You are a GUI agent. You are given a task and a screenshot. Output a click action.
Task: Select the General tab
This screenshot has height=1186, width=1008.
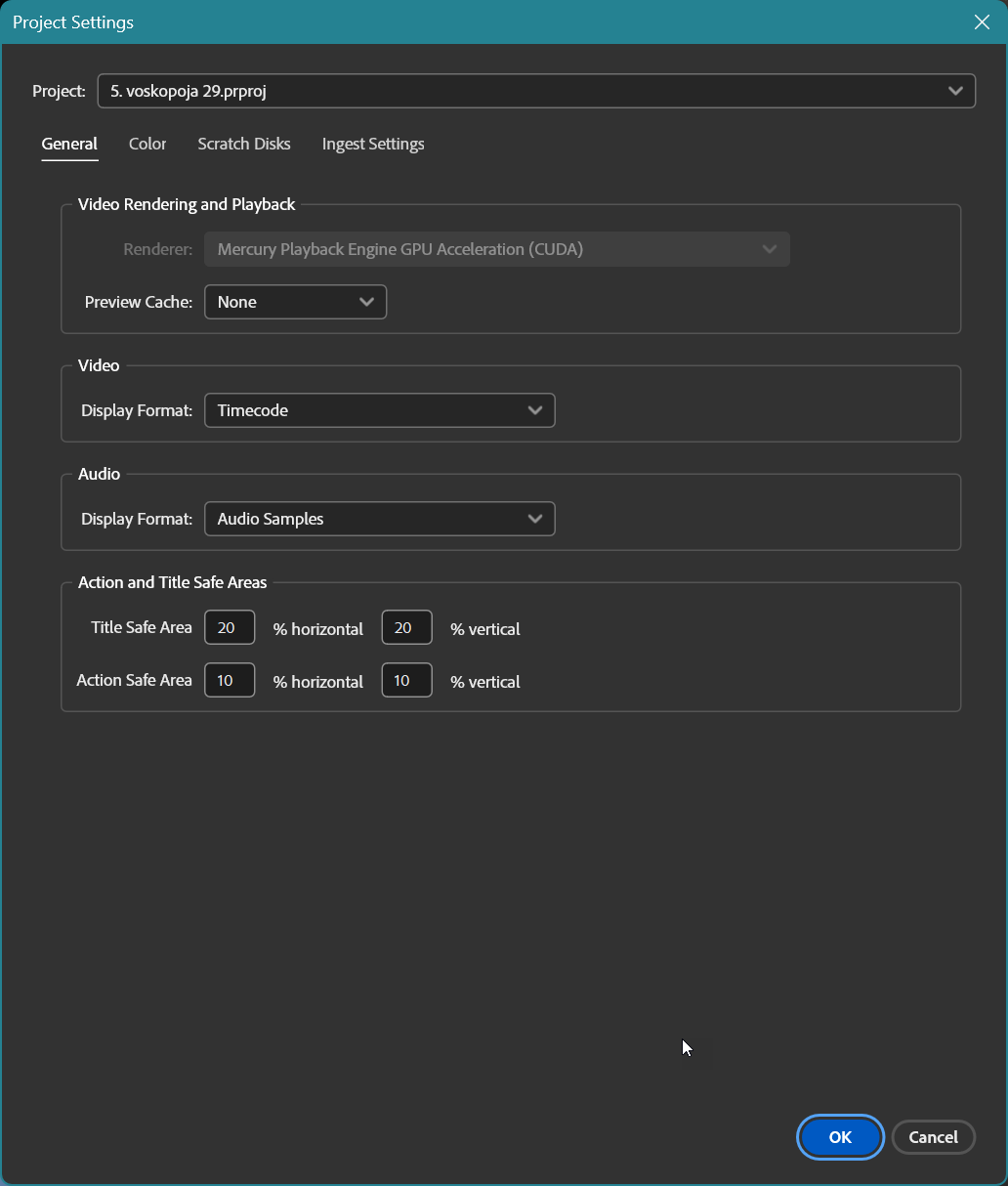pyautogui.click(x=68, y=144)
